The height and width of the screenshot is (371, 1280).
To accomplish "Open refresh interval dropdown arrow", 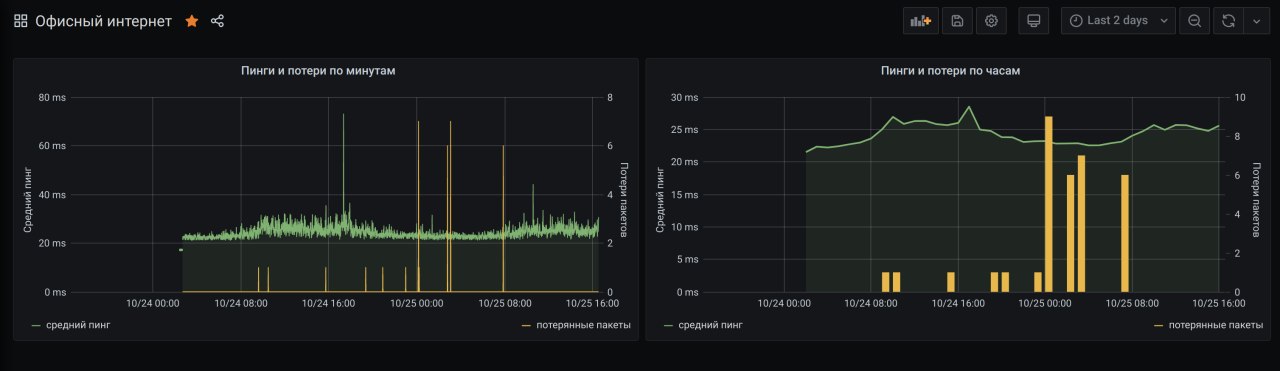I will 1256,21.
